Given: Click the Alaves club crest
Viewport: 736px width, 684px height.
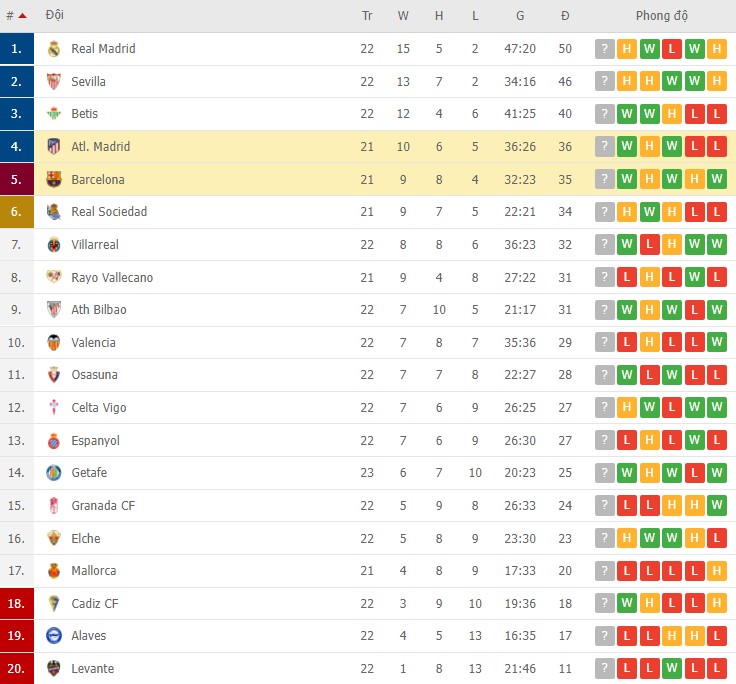Looking at the screenshot, I should point(54,636).
